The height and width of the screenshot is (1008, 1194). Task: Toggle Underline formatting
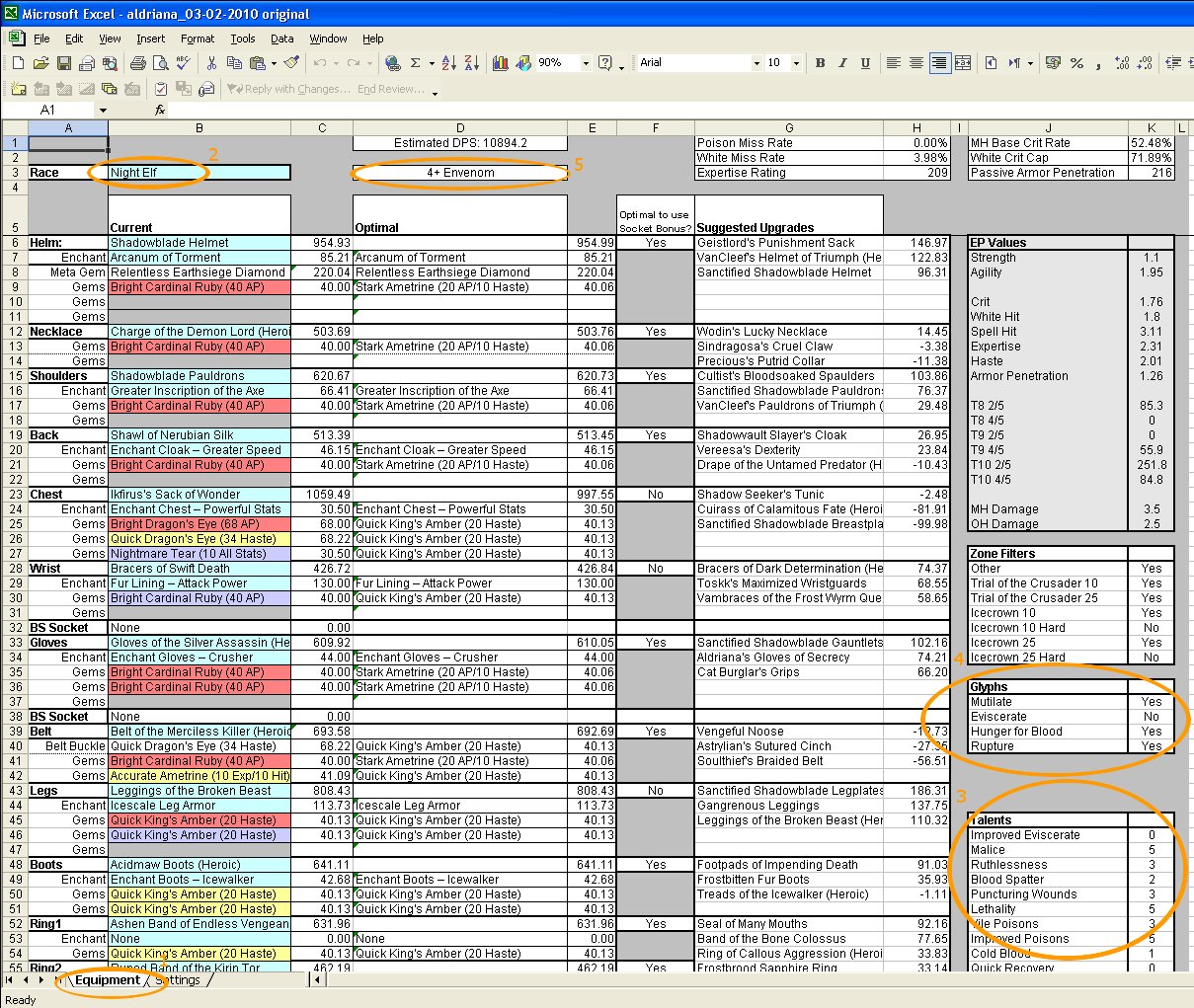point(865,63)
